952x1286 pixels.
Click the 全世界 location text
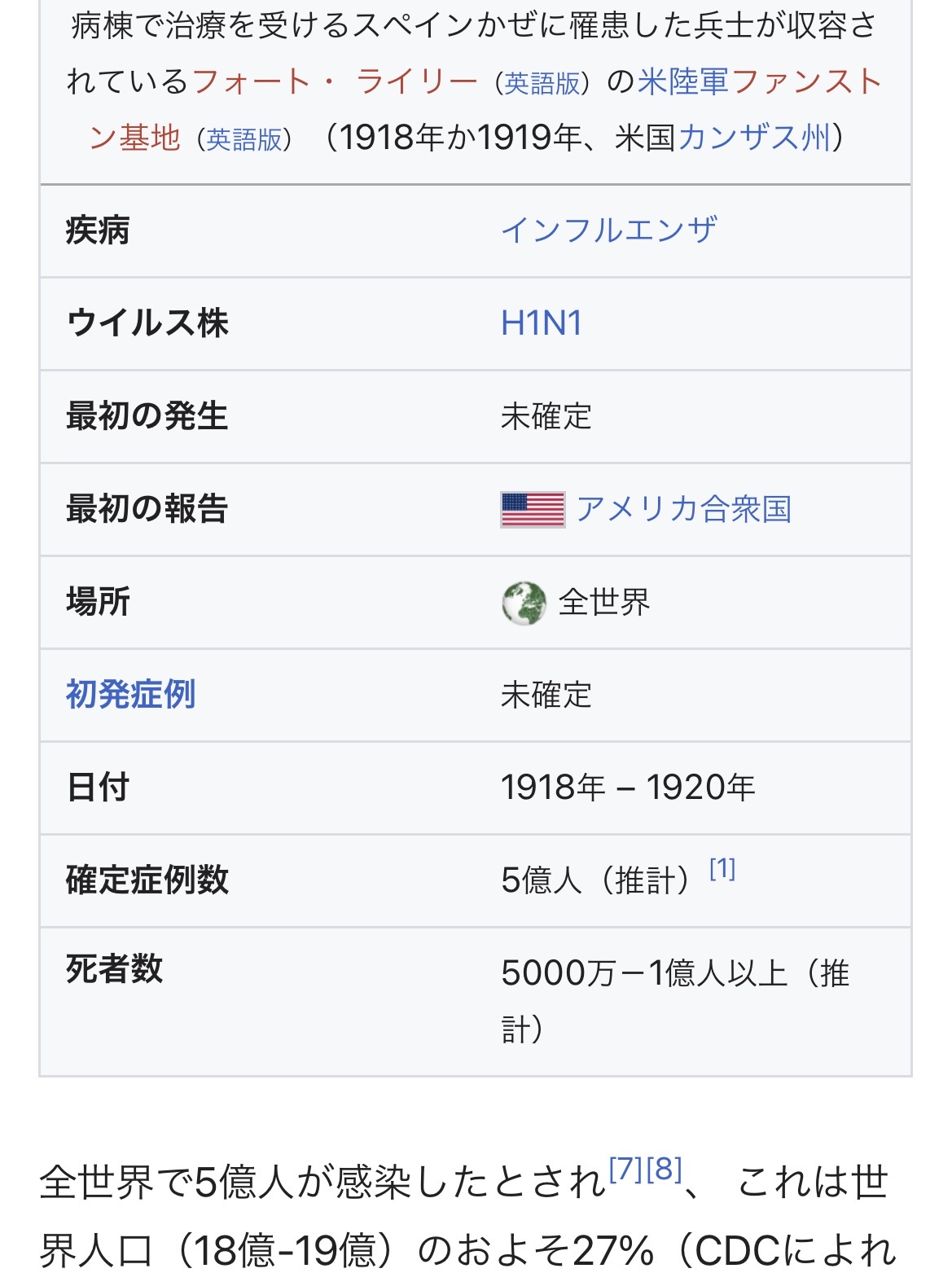pos(603,603)
